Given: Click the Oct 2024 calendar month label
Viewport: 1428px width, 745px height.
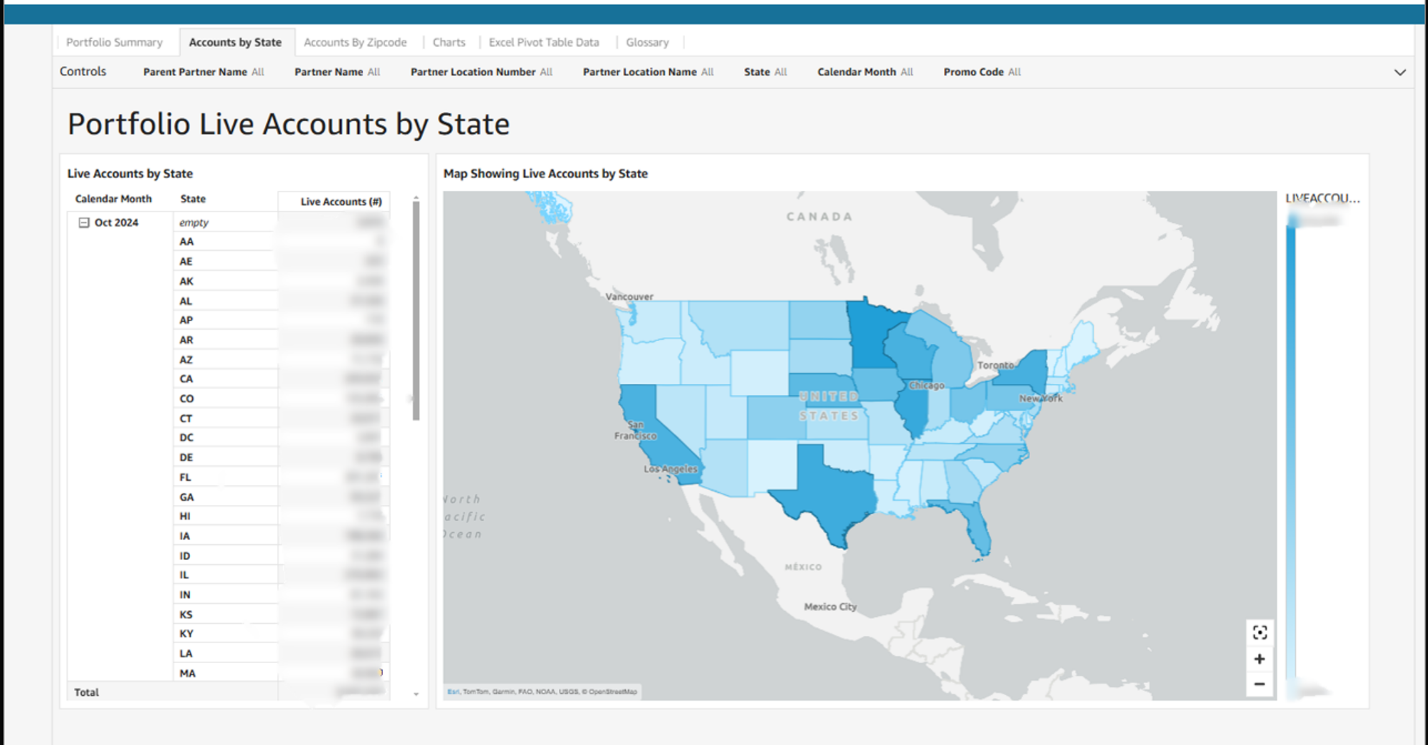Looking at the screenshot, I should [x=116, y=223].
